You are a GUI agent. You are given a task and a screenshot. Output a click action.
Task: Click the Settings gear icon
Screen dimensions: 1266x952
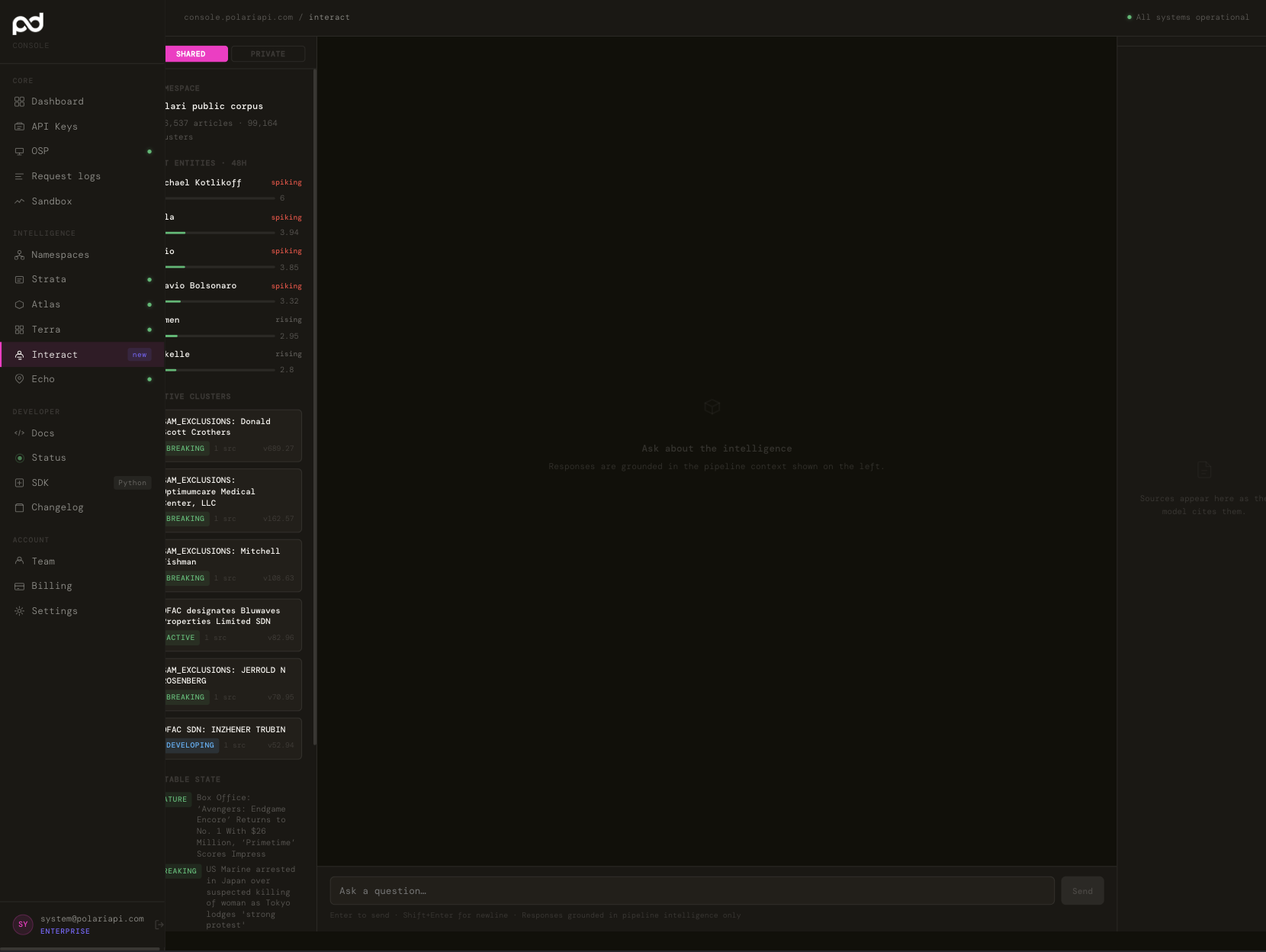(19, 611)
